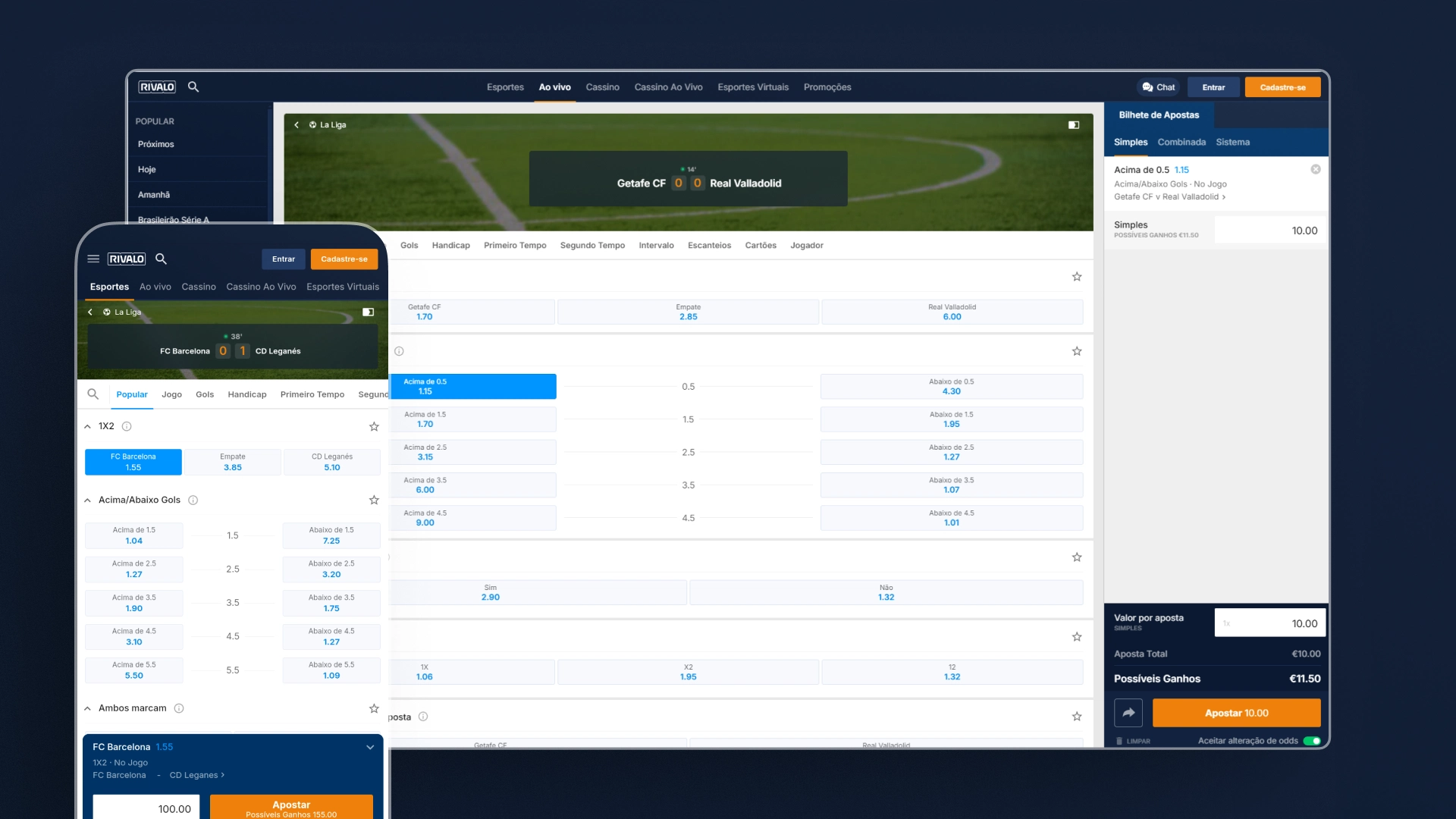Open the Chat support button
Screen dimensions: 1456x819
coord(1159,87)
